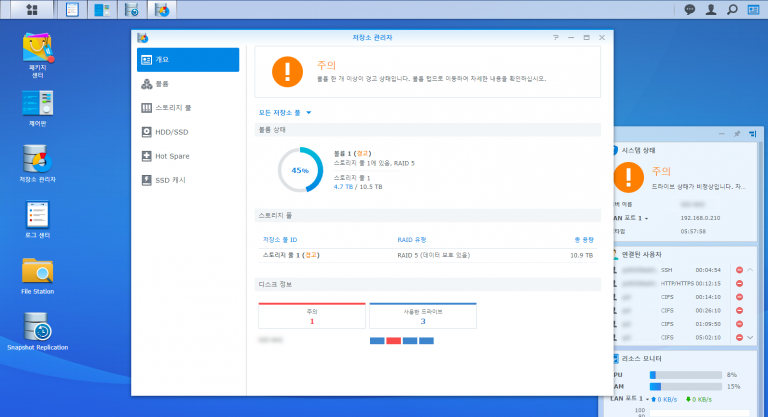Sort by the RAID 유형 column header
The image size is (768, 417).
[411, 240]
